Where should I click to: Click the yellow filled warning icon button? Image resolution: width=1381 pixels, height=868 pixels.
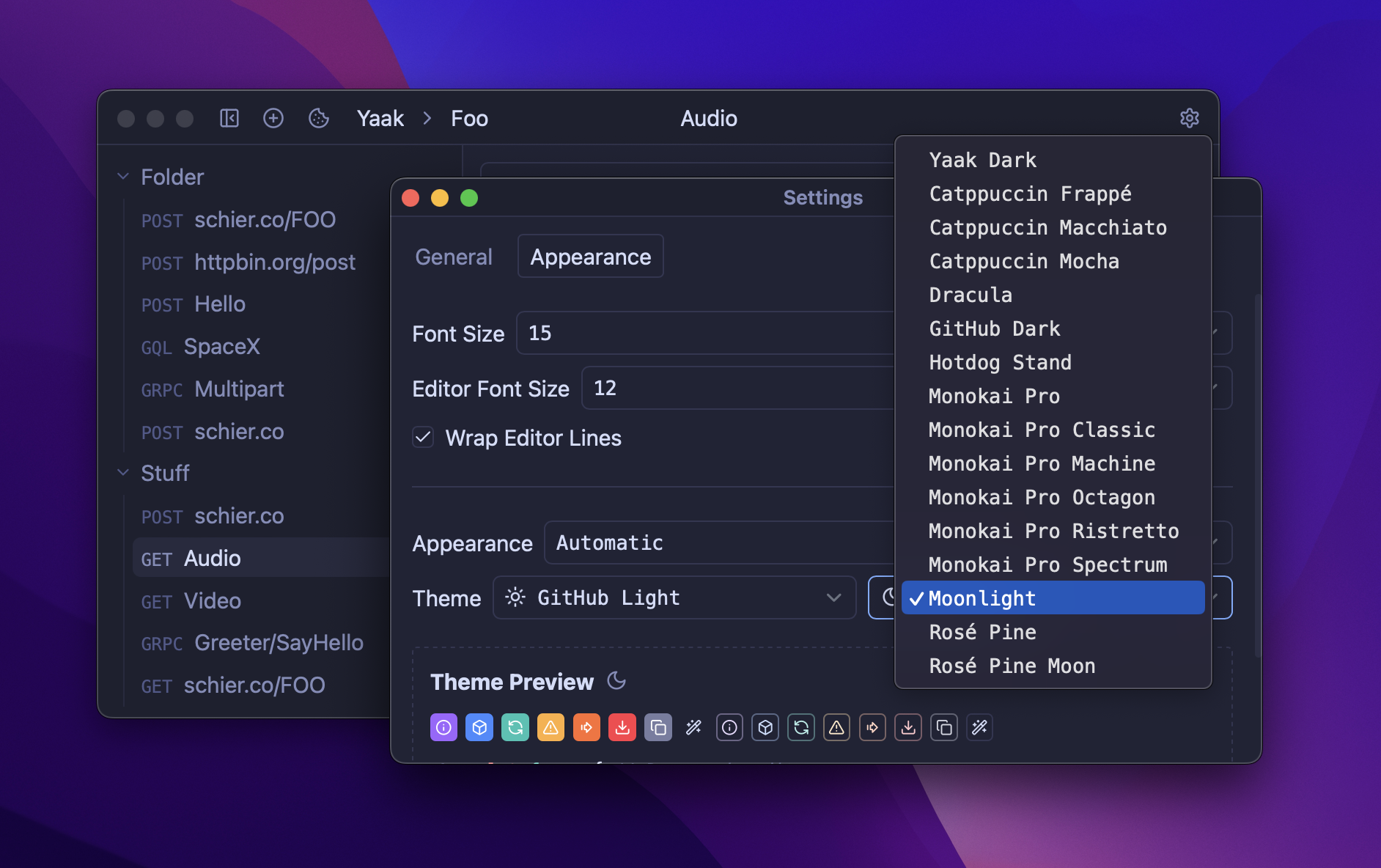[x=550, y=727]
